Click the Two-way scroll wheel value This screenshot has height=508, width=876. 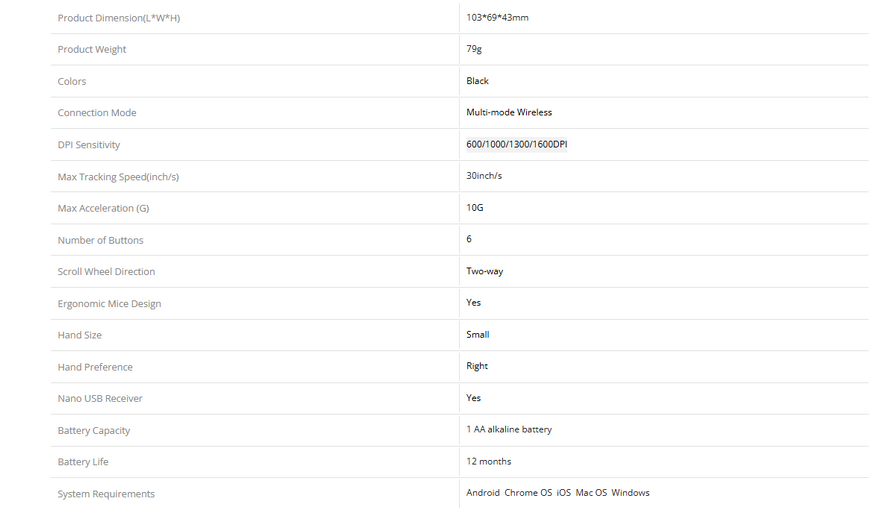(x=485, y=271)
